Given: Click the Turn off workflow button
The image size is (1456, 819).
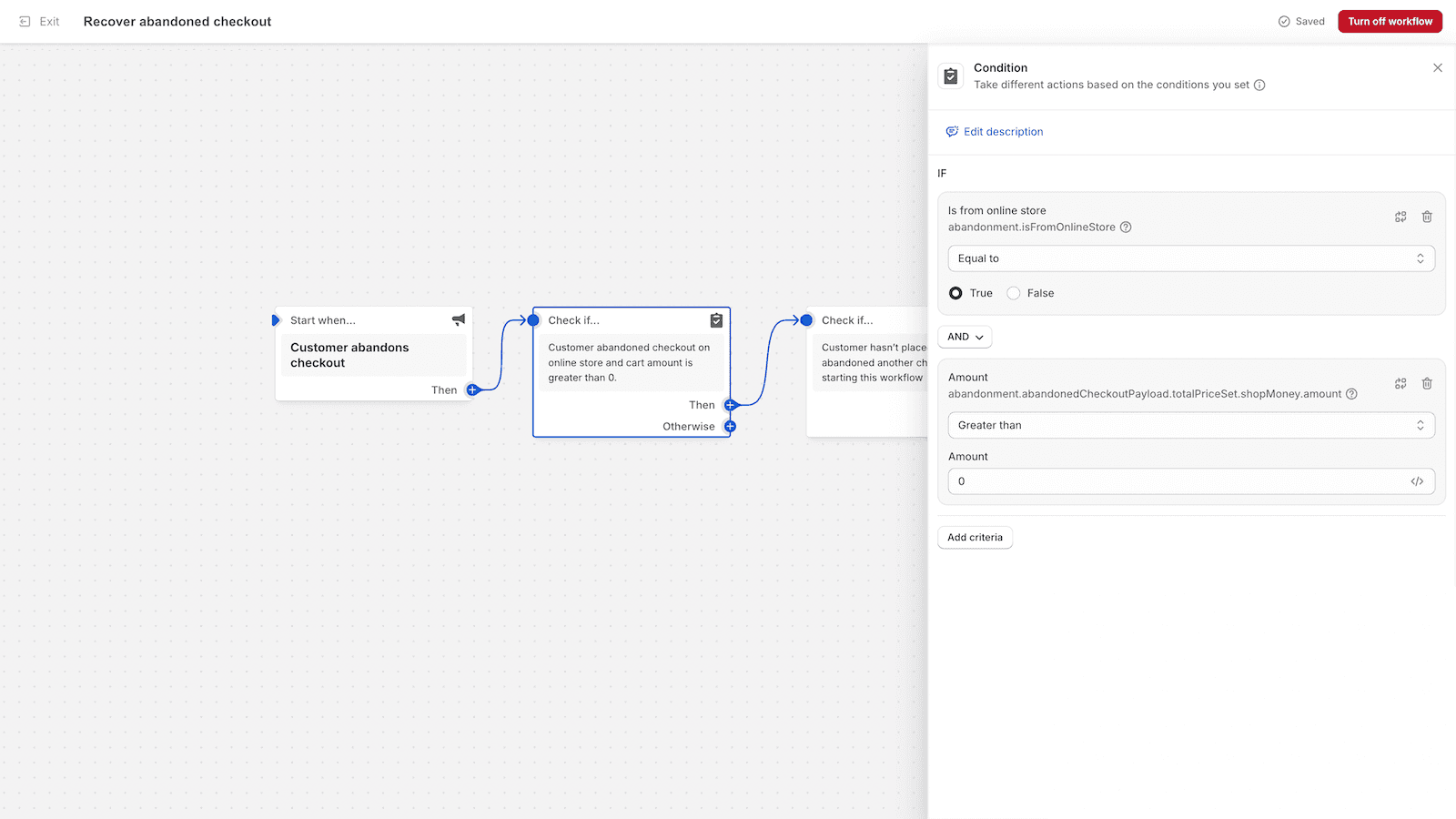Looking at the screenshot, I should 1390,21.
